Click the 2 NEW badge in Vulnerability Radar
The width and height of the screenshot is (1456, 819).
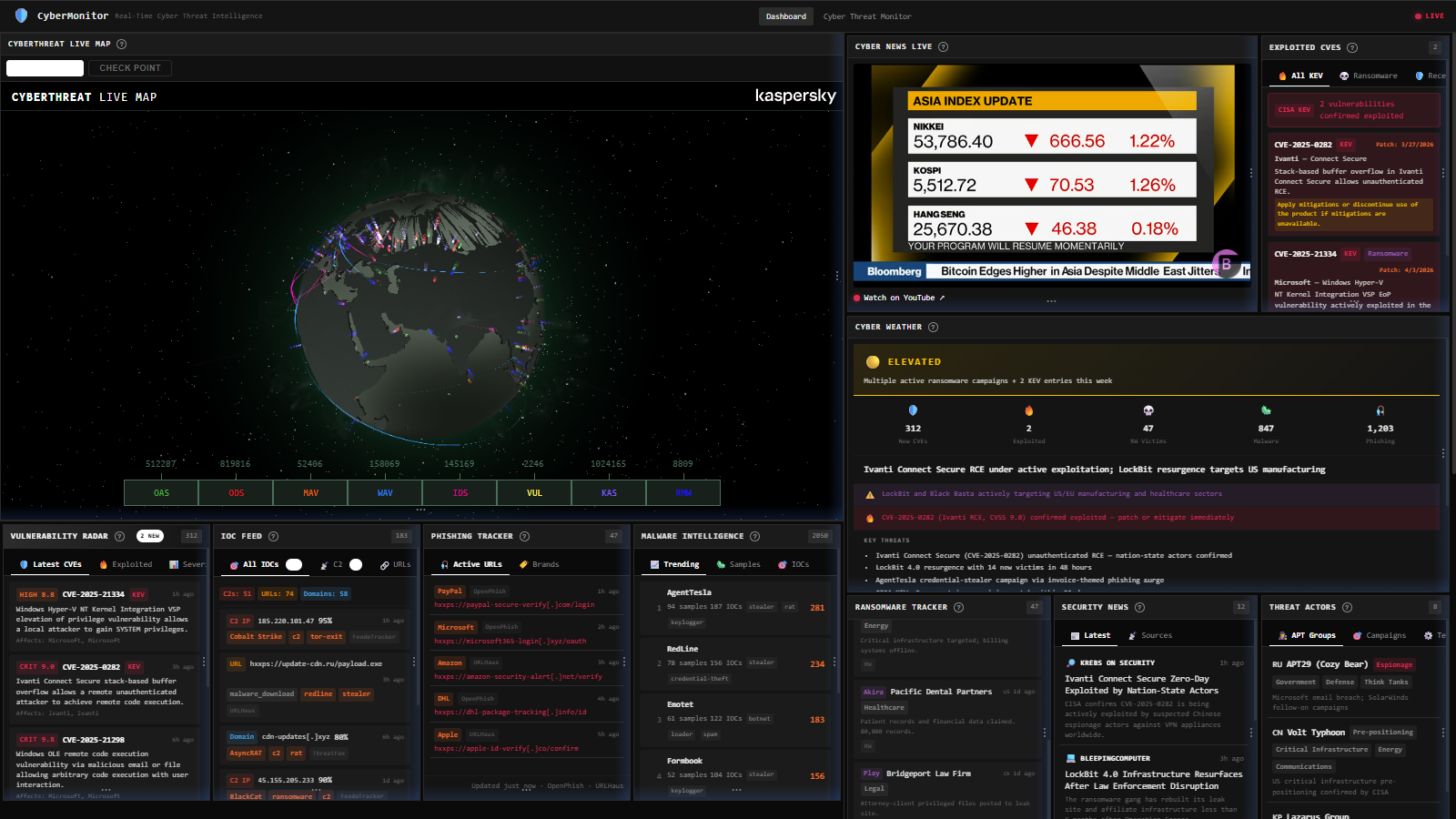point(150,536)
